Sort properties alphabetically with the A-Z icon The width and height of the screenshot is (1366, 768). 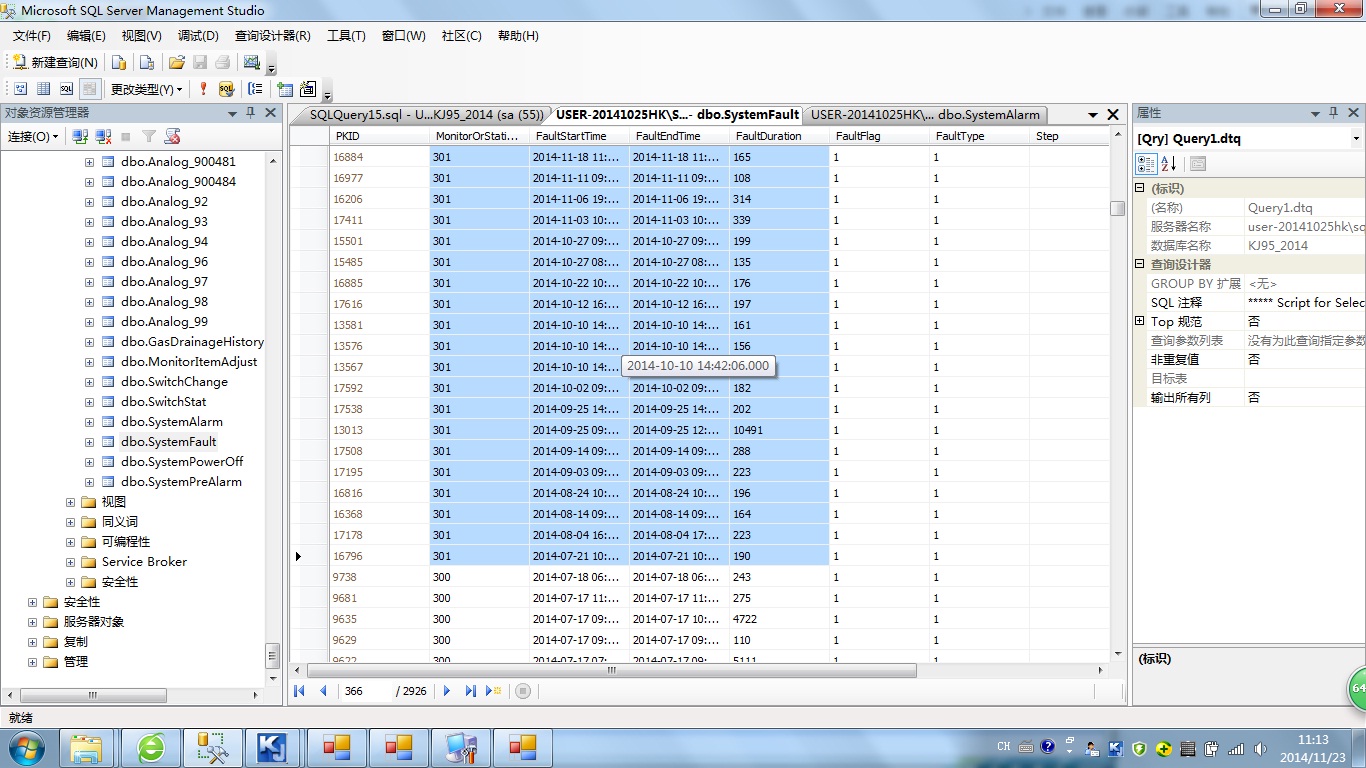click(x=1168, y=164)
